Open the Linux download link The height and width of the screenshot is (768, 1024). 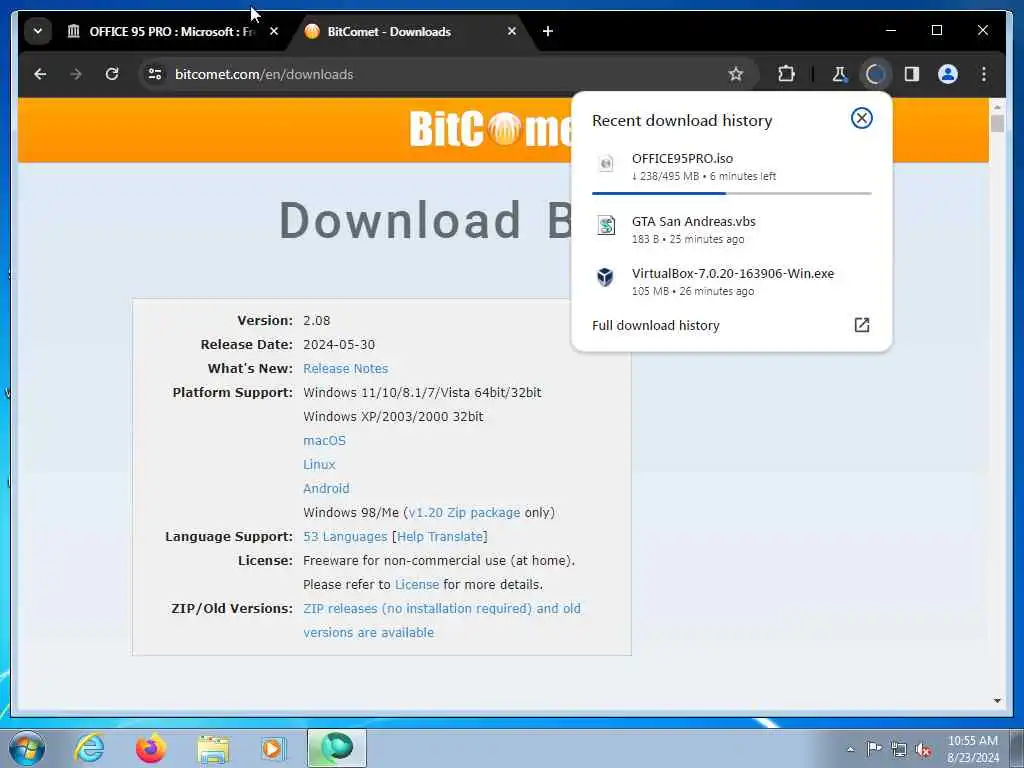pyautogui.click(x=319, y=464)
